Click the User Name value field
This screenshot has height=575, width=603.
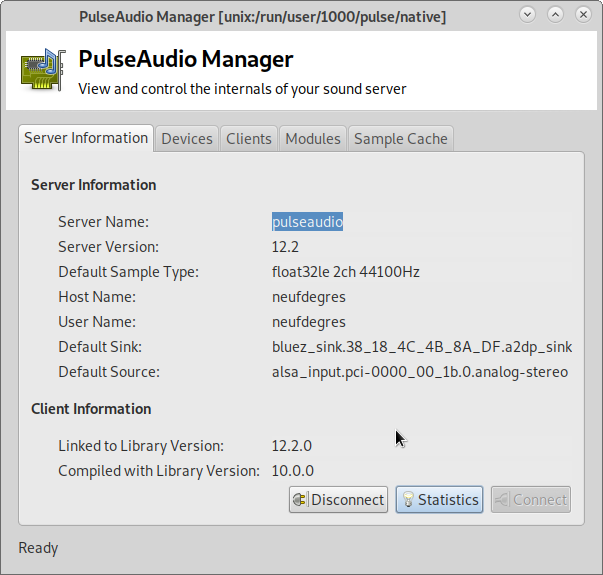click(309, 322)
